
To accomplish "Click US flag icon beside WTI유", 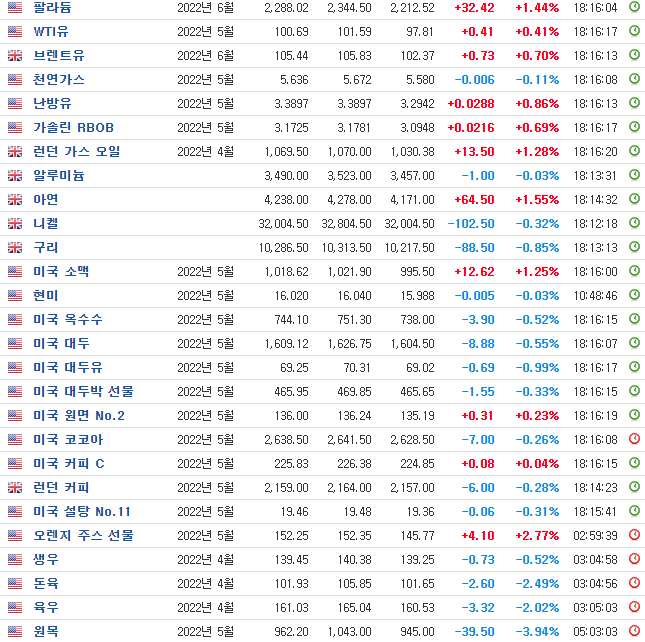I will (x=15, y=31).
